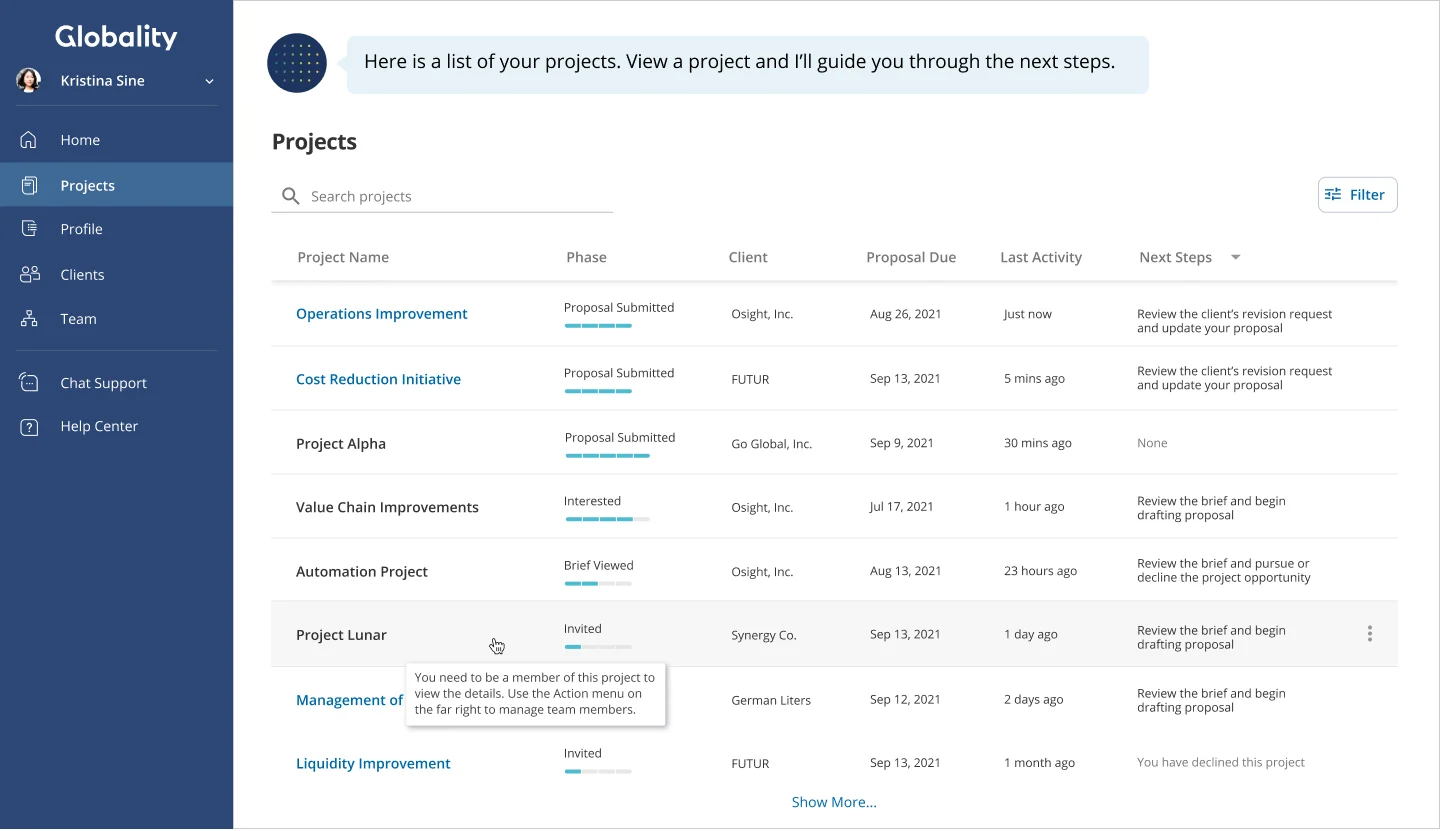Click the Help Center question mark icon
1440x831 pixels.
pos(29,427)
